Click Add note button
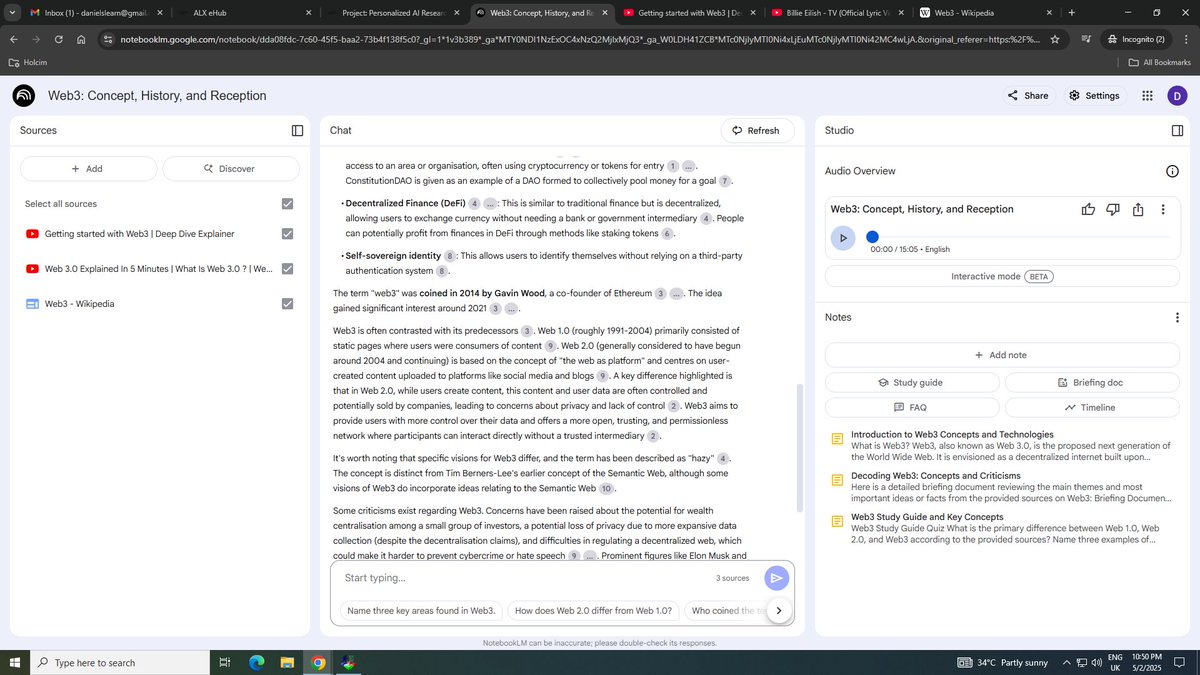This screenshot has height=675, width=1200. pyautogui.click(x=1002, y=355)
